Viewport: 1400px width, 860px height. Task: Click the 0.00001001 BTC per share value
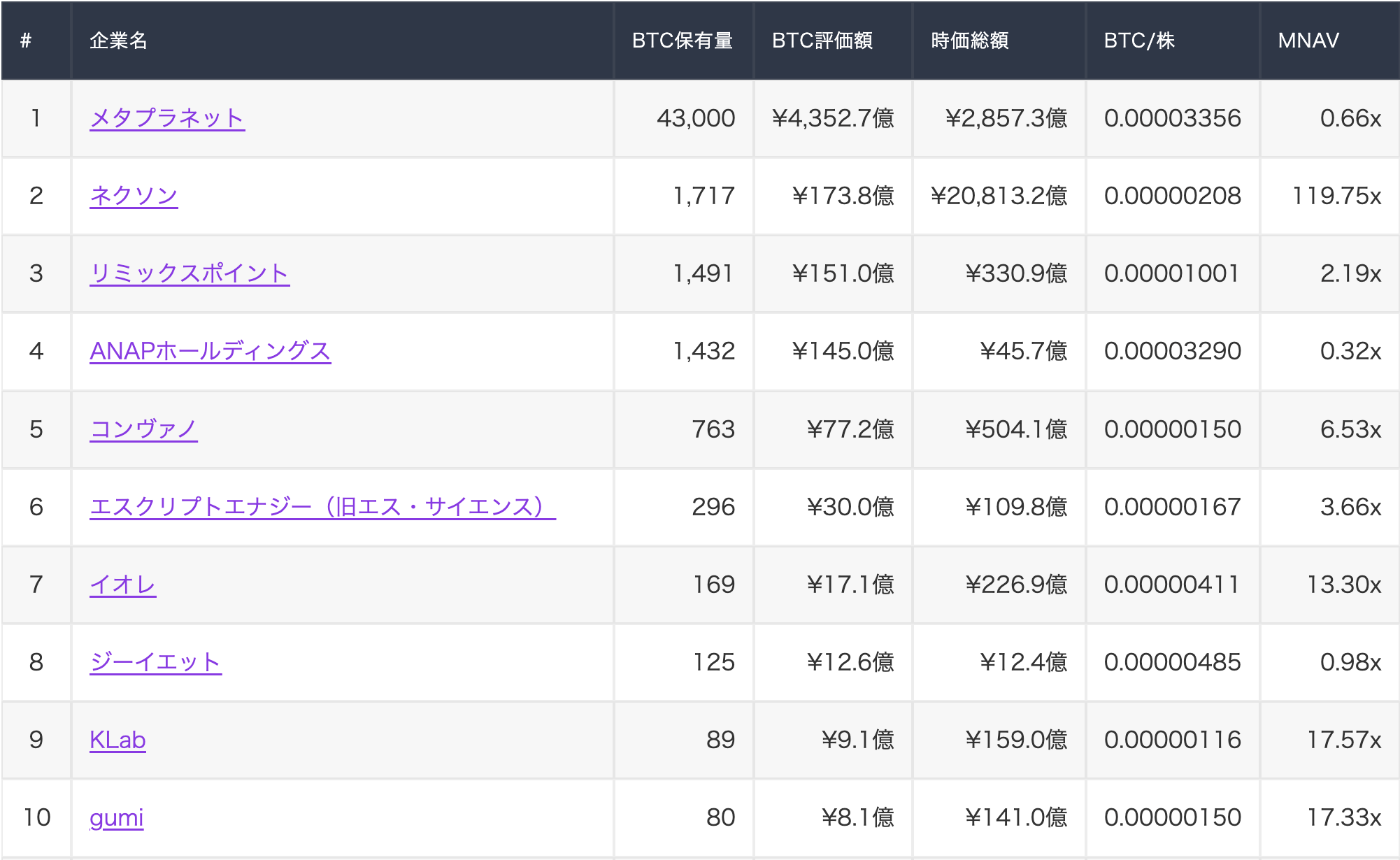tap(1173, 273)
